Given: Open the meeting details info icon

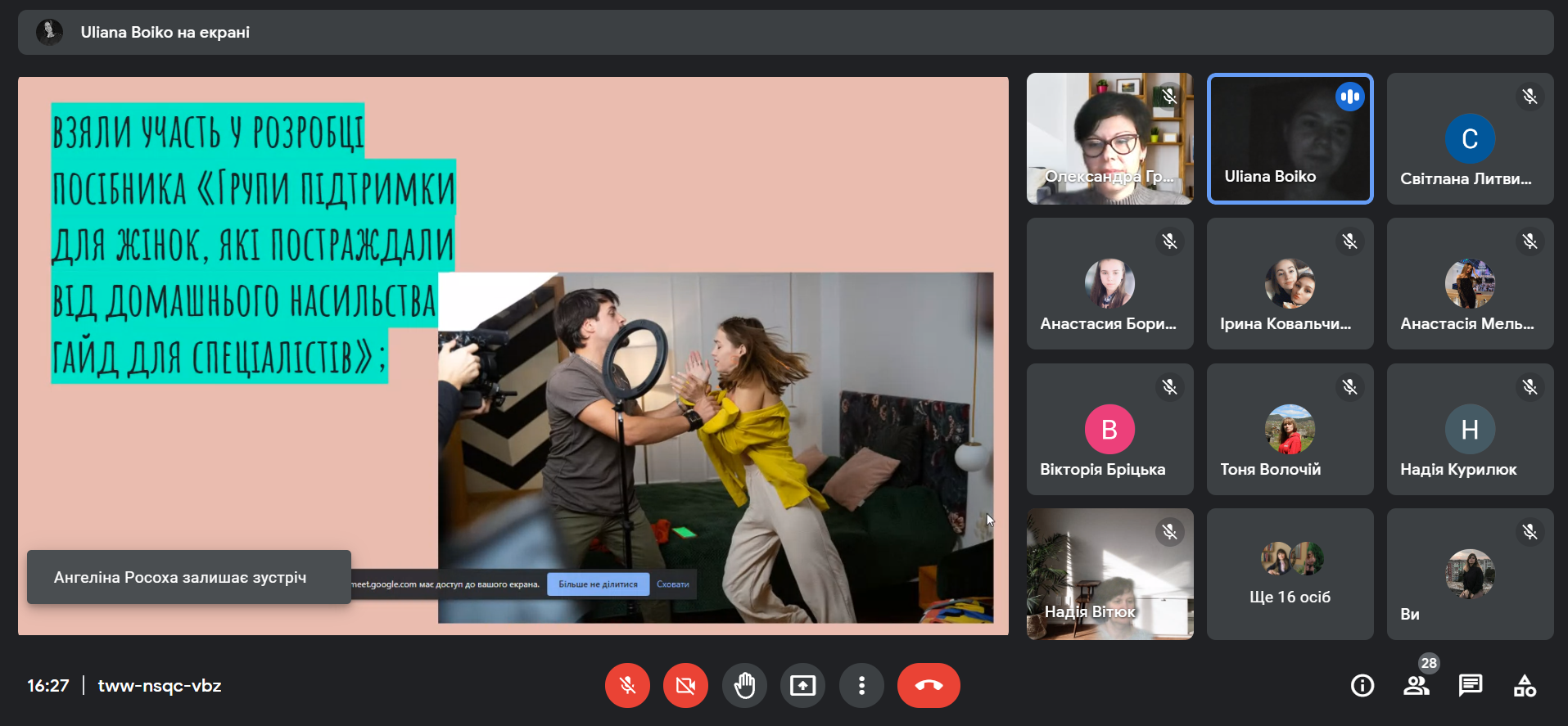Looking at the screenshot, I should tap(1362, 685).
